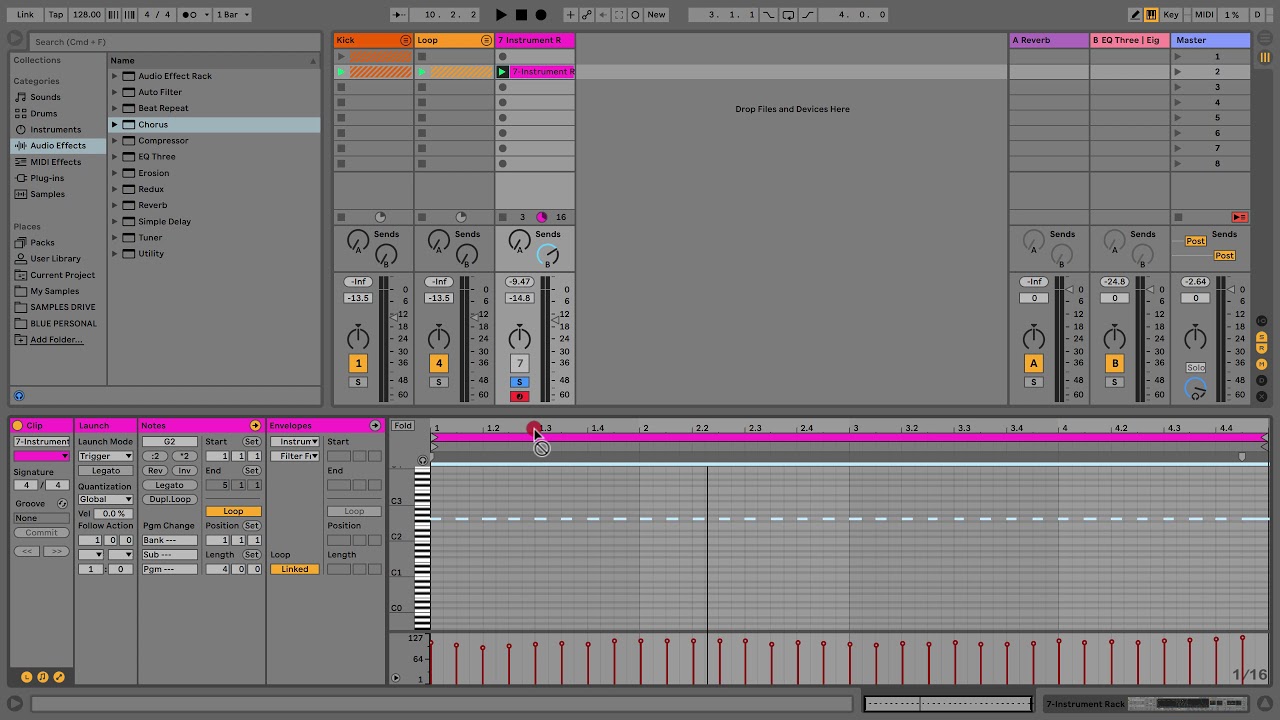Screen dimensions: 1280x720
Task: Show Envelopes box arrow icon
Action: pos(375,426)
